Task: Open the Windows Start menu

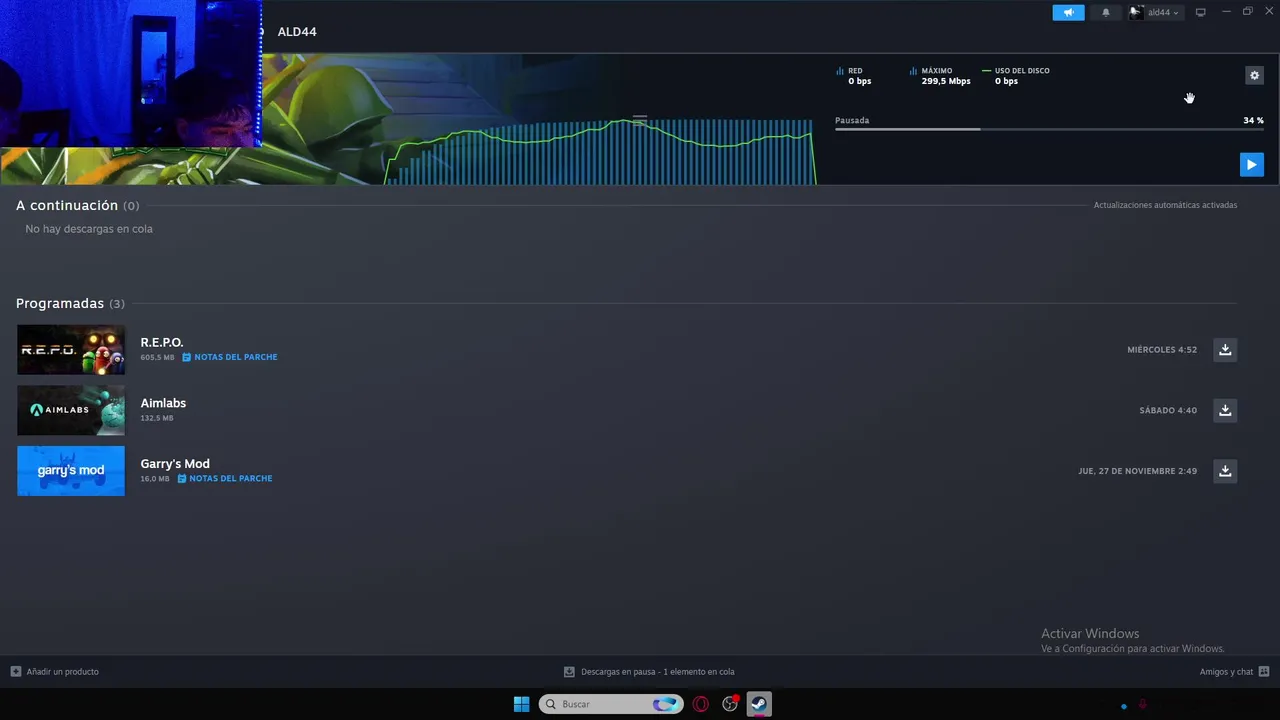Action: click(521, 704)
